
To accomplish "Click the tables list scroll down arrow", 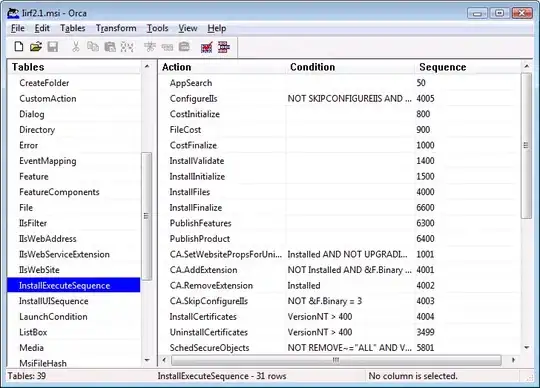I will coord(147,360).
